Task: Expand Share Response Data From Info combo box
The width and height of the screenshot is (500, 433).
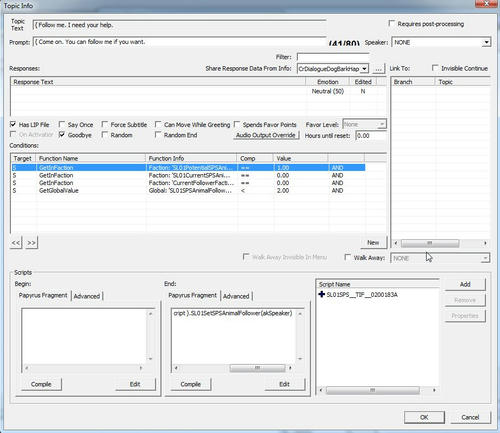Action: (365, 69)
